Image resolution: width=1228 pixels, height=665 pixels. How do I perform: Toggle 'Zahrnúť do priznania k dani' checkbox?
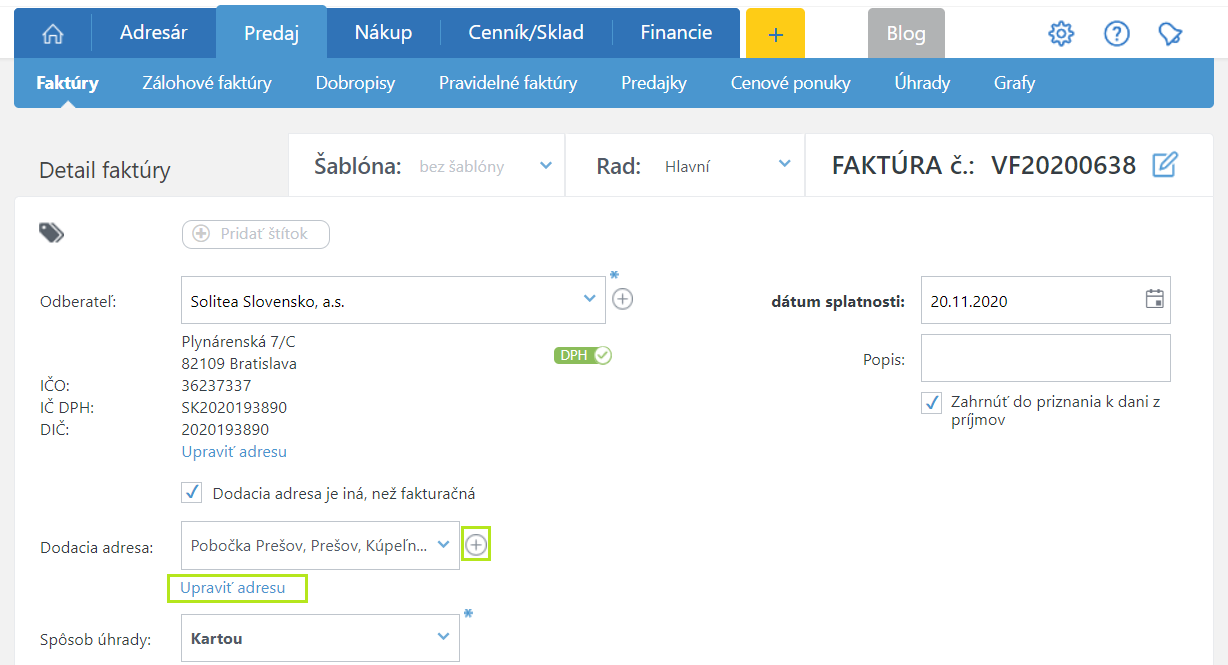pyautogui.click(x=932, y=402)
